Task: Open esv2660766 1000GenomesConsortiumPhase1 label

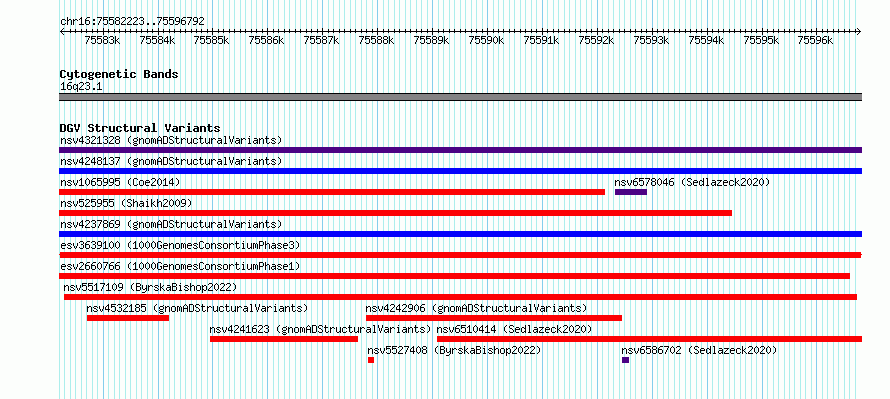Action: pyautogui.click(x=180, y=266)
